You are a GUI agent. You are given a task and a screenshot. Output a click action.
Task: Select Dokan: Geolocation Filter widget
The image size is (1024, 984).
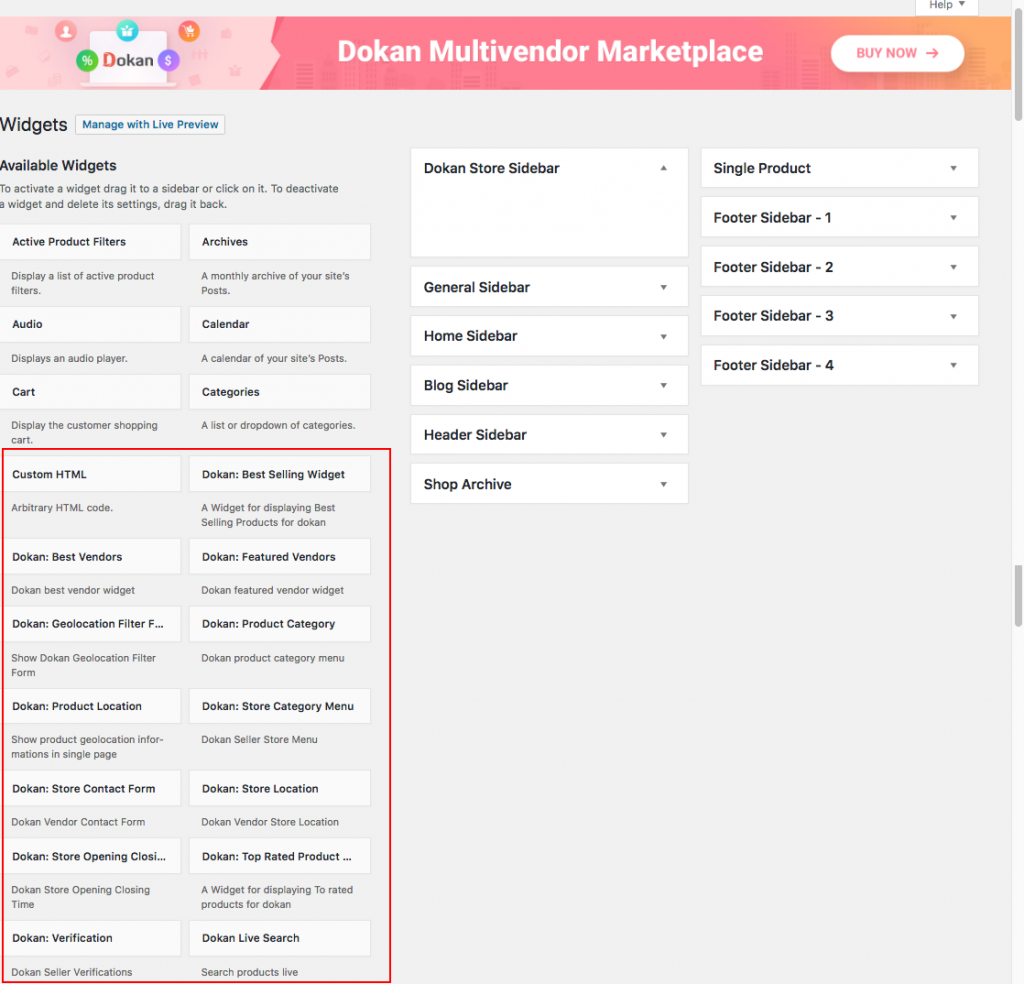point(90,624)
